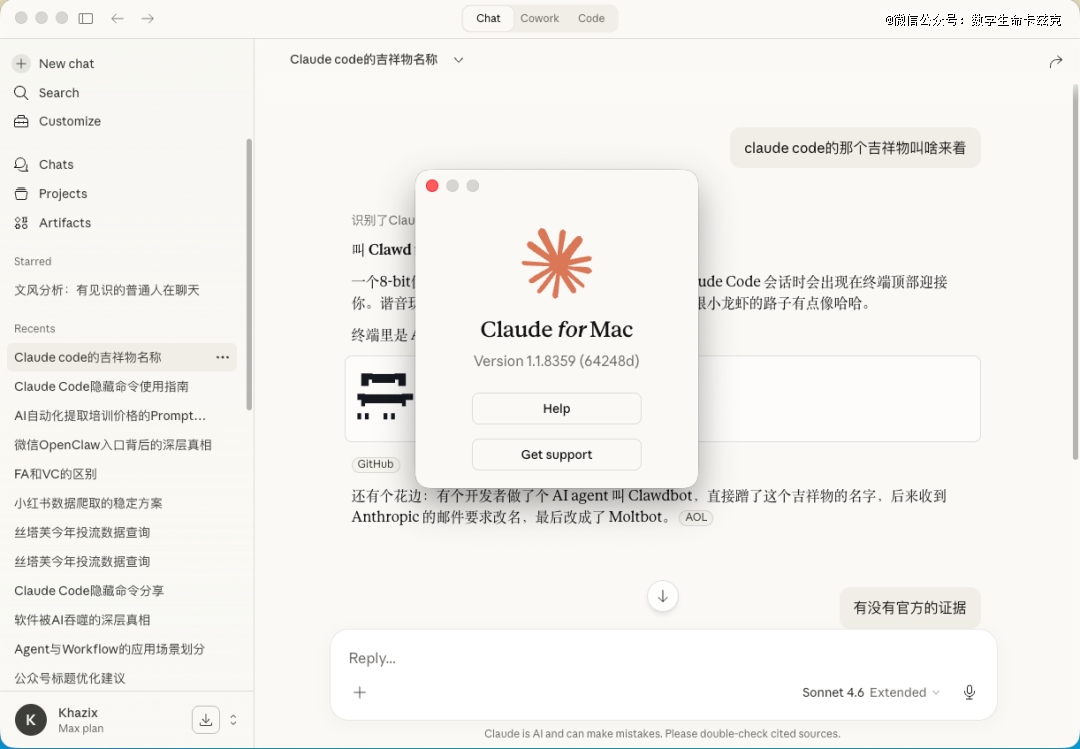Click the microphone voice input icon
Image resolution: width=1080 pixels, height=749 pixels.
tap(968, 692)
